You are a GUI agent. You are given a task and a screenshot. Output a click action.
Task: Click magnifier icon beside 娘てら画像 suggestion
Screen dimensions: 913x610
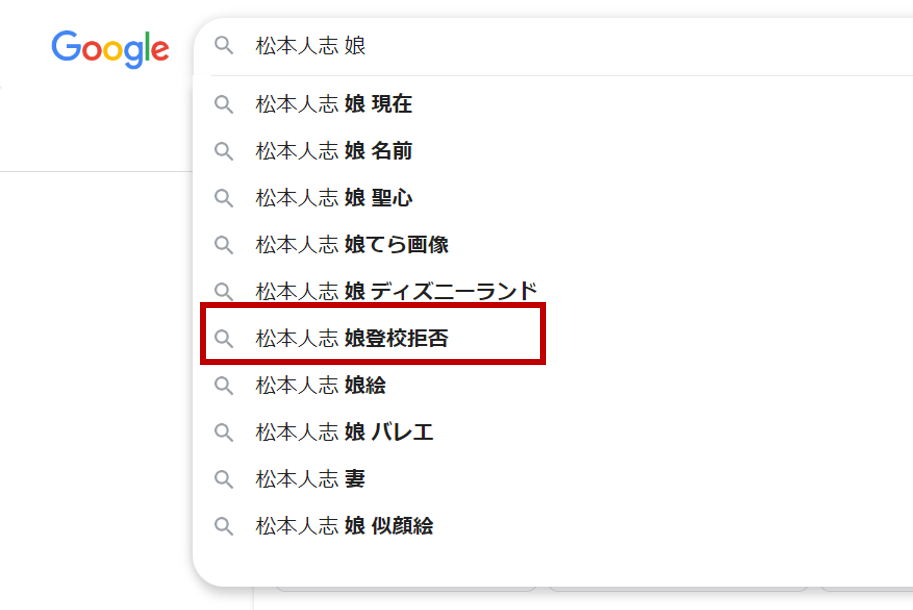point(224,245)
